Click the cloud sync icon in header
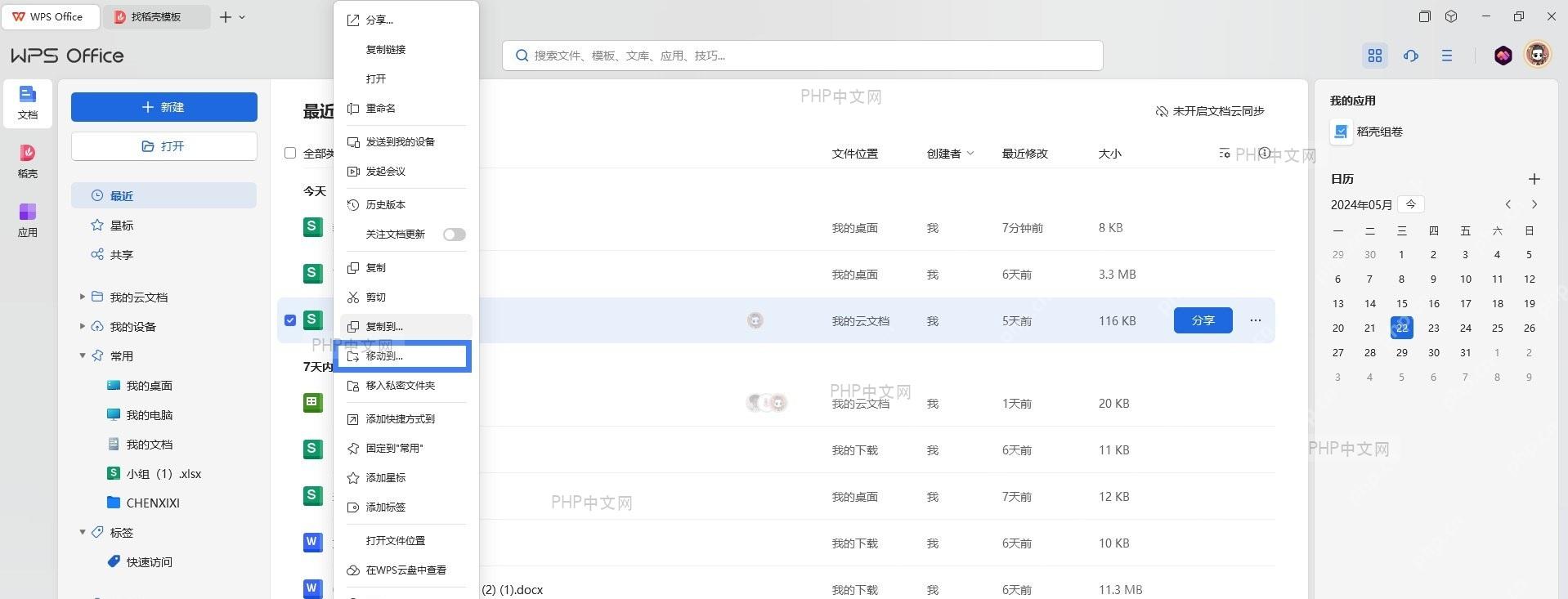 tap(1411, 56)
